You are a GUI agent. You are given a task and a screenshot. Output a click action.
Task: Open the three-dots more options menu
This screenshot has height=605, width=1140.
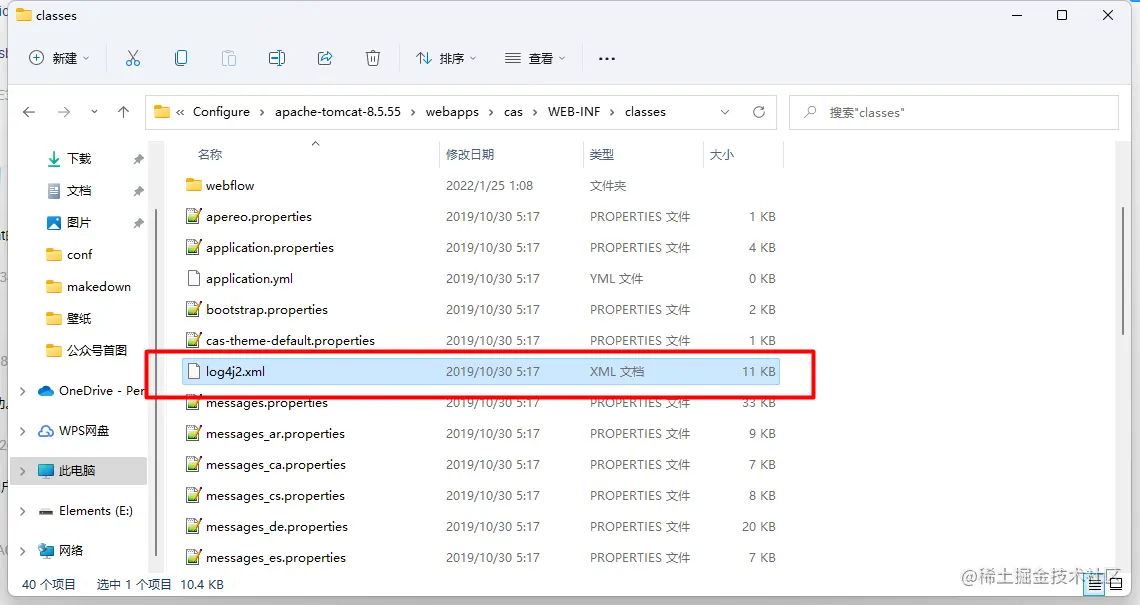(x=606, y=58)
